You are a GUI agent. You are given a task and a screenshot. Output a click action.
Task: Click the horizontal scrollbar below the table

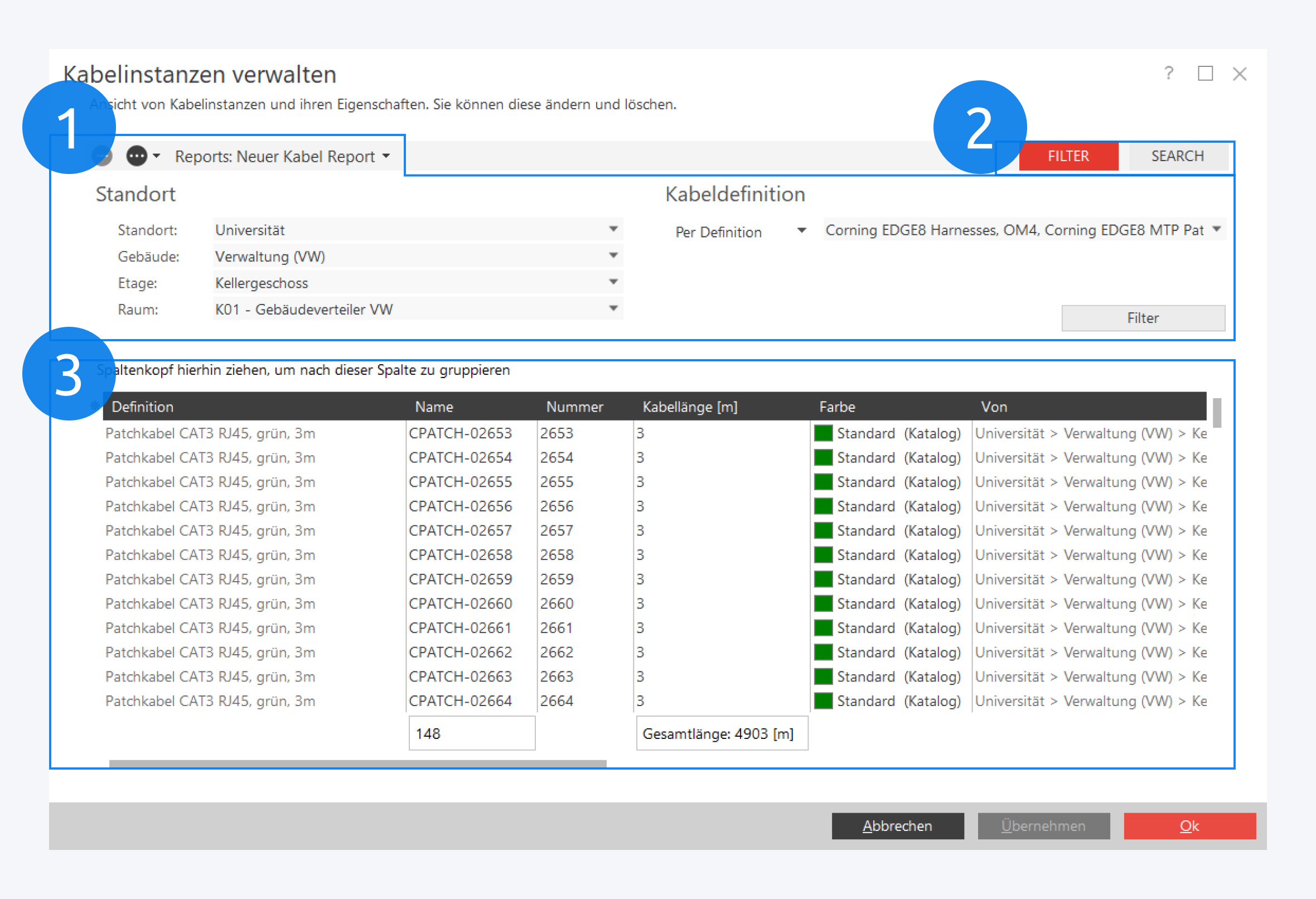pos(357,763)
